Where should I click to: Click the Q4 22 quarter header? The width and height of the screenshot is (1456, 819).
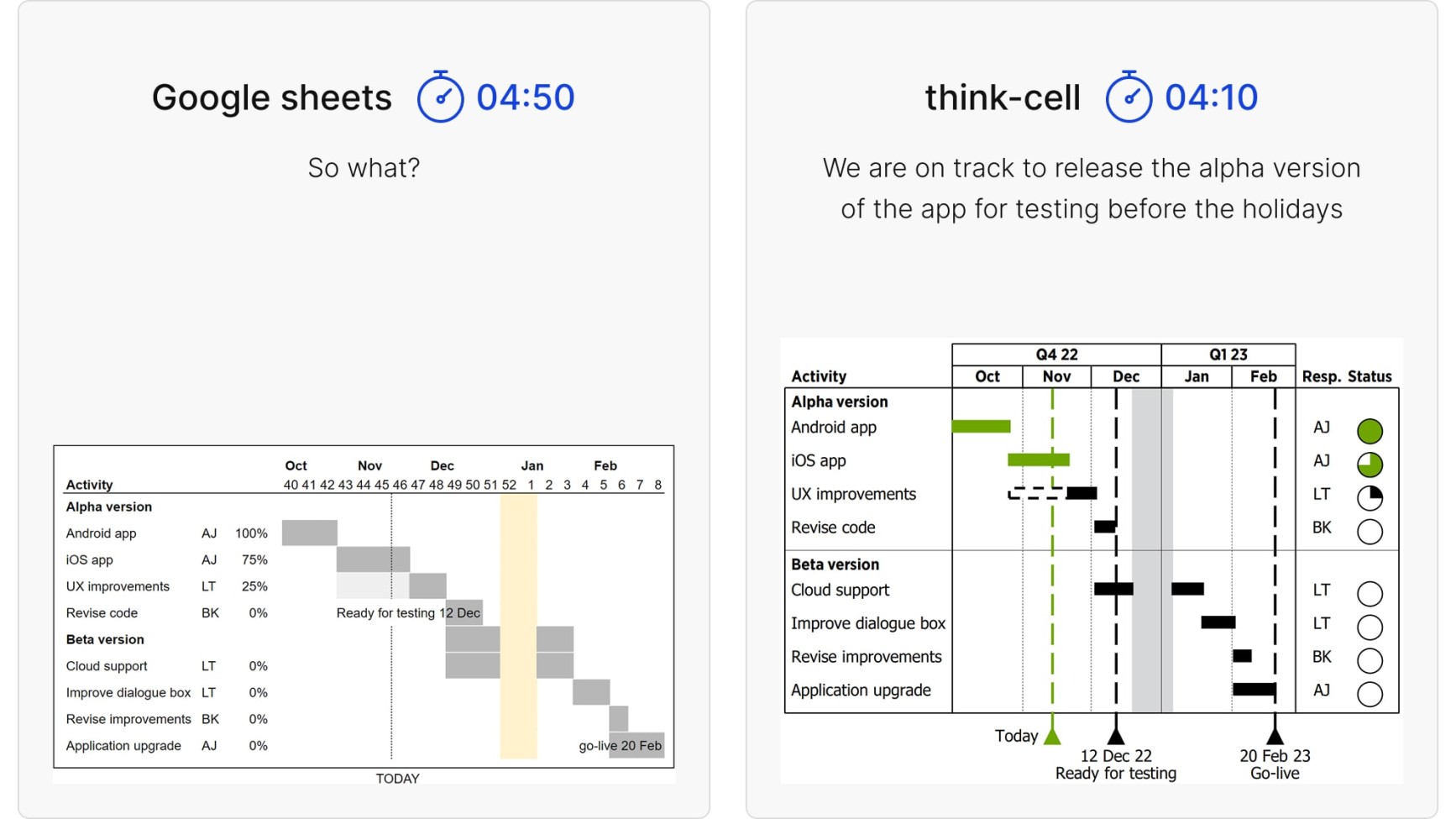pos(1056,354)
